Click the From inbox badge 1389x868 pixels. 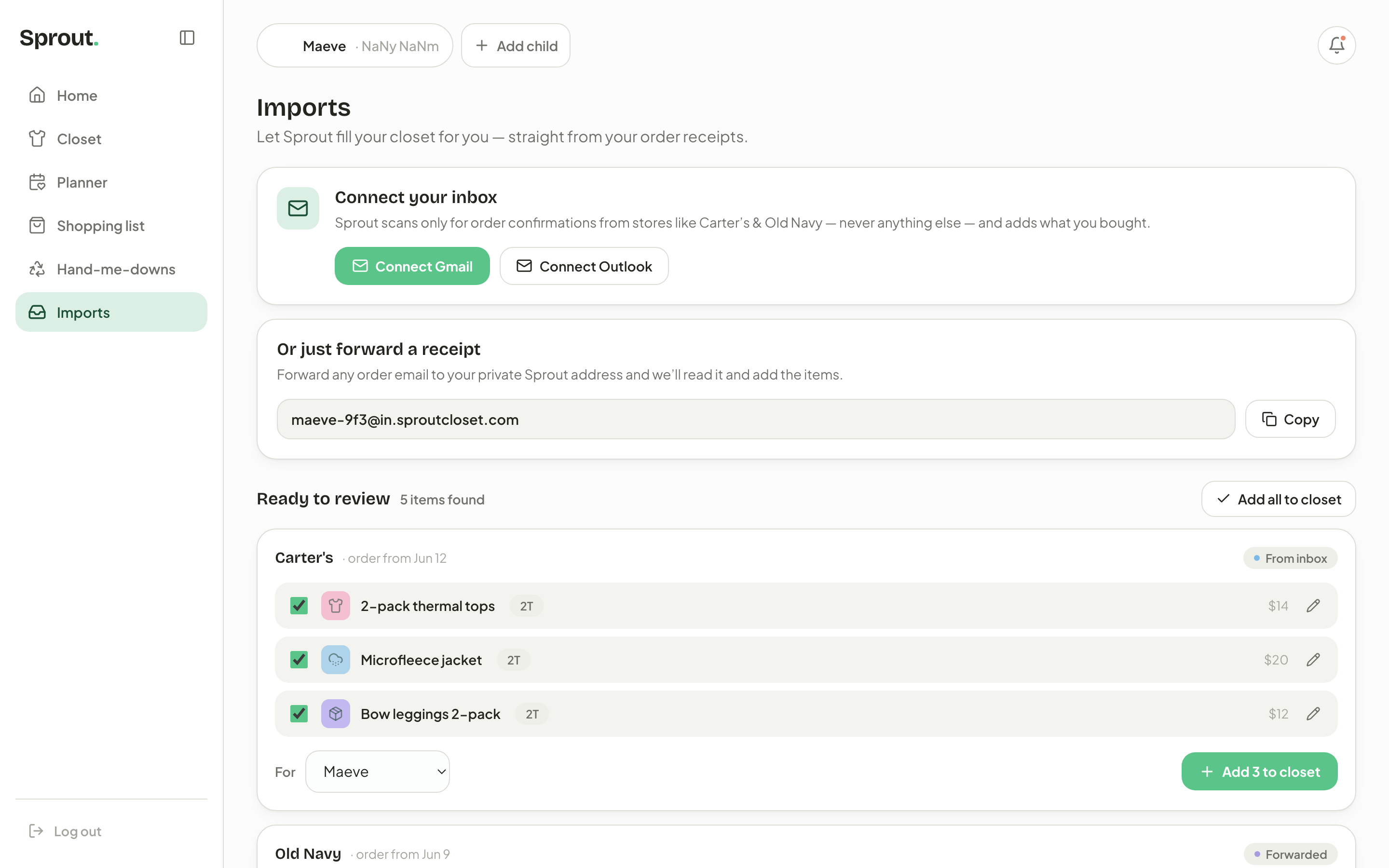pyautogui.click(x=1290, y=558)
